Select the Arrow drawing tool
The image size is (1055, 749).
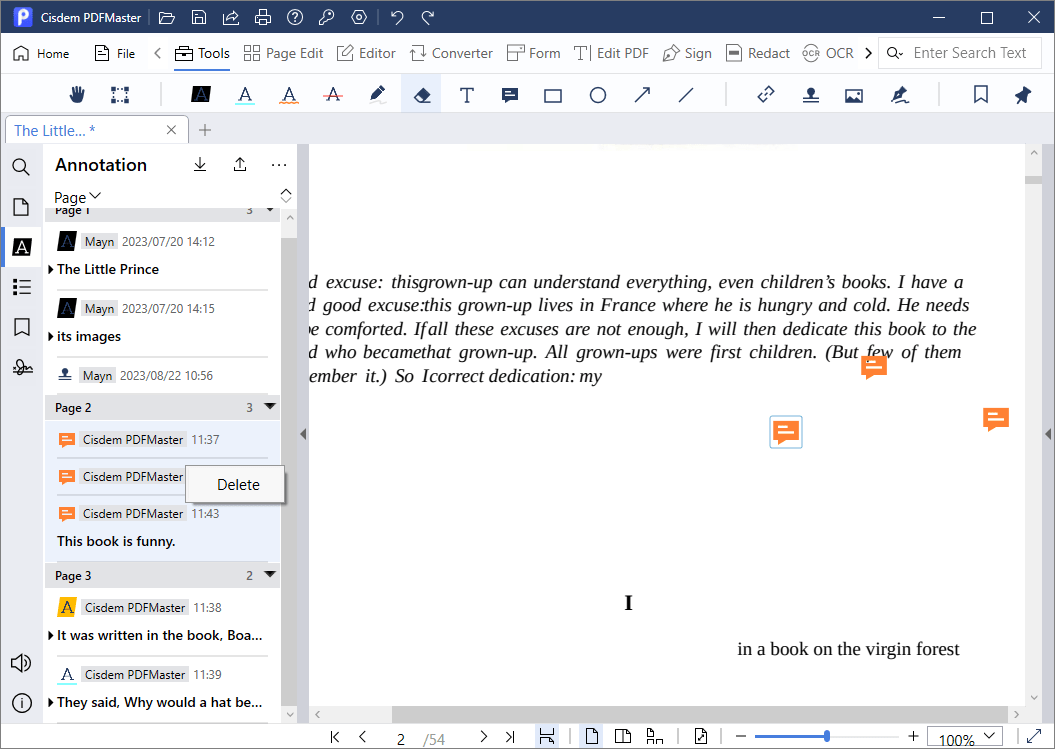click(x=642, y=95)
